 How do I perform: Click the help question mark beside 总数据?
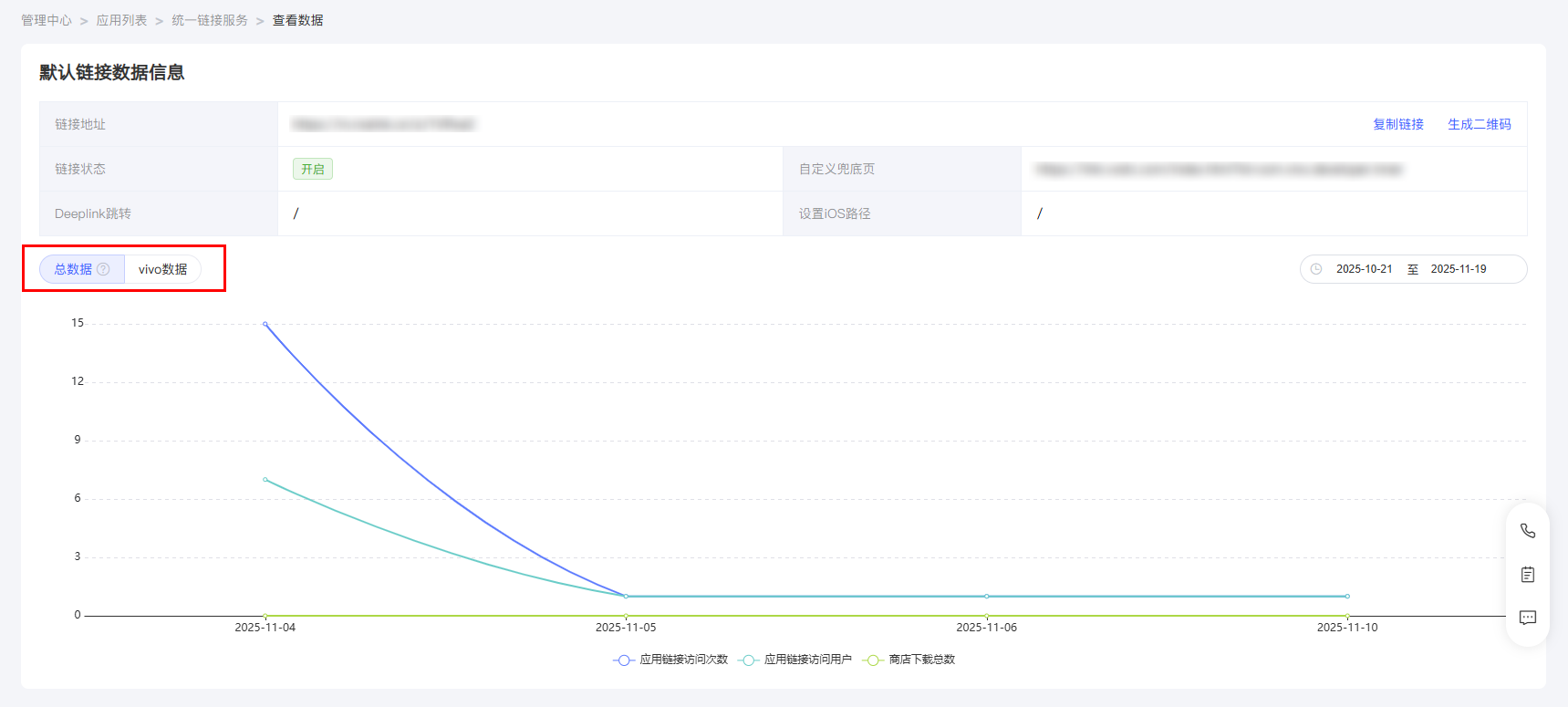tap(103, 269)
